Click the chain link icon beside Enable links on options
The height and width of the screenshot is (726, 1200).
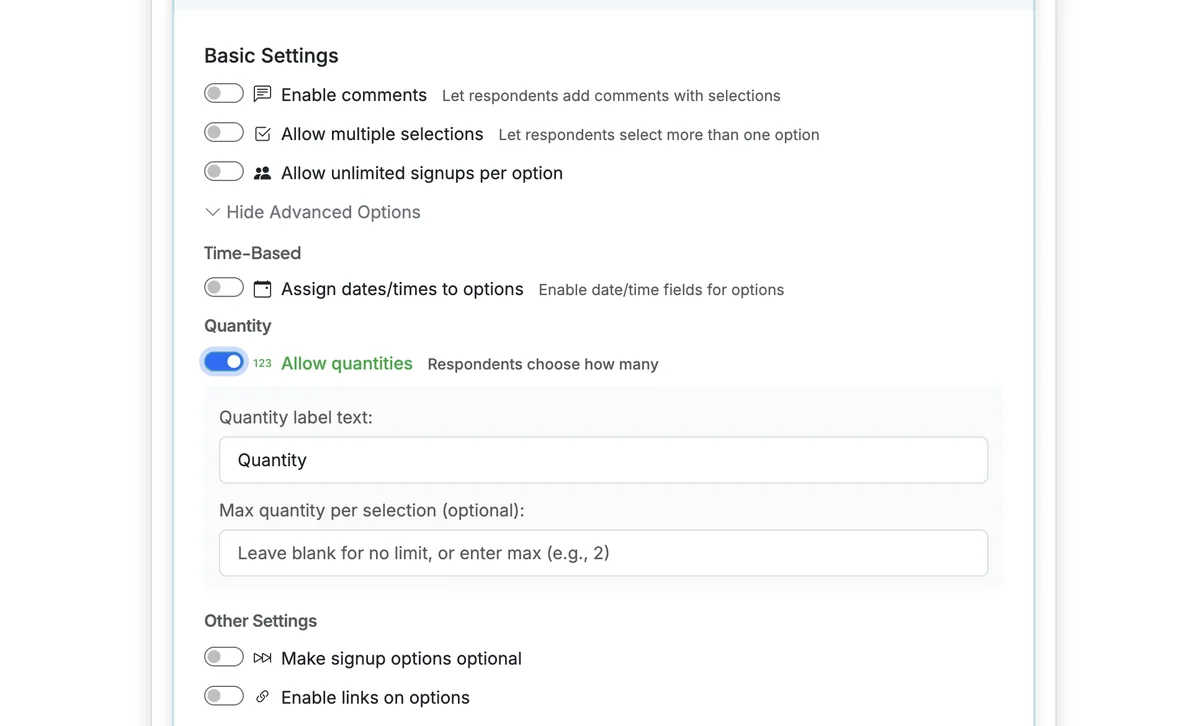(261, 696)
